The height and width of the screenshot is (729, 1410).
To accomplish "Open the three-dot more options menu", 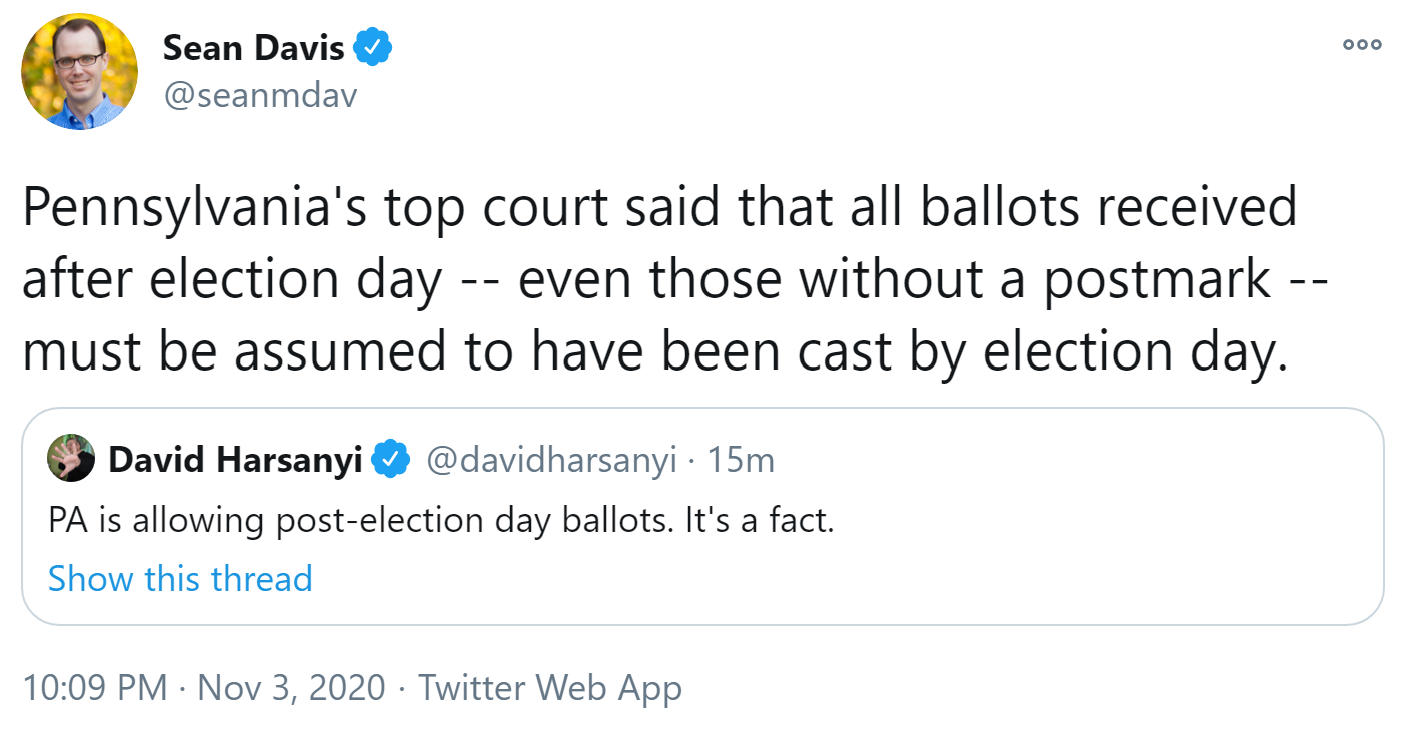I will 1362,44.
